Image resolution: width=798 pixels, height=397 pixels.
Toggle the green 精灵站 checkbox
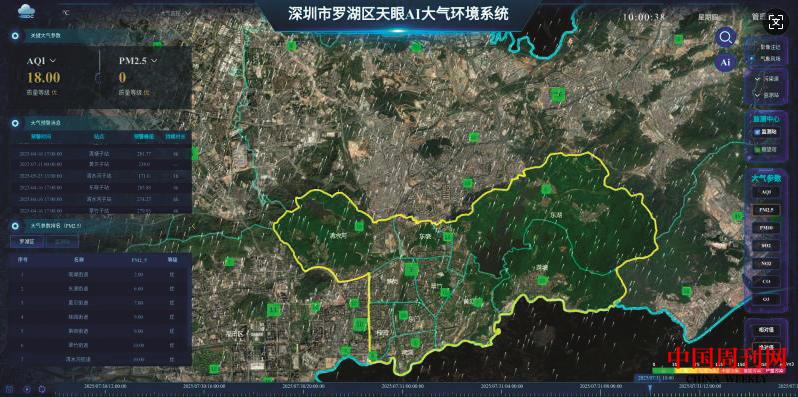(x=757, y=149)
